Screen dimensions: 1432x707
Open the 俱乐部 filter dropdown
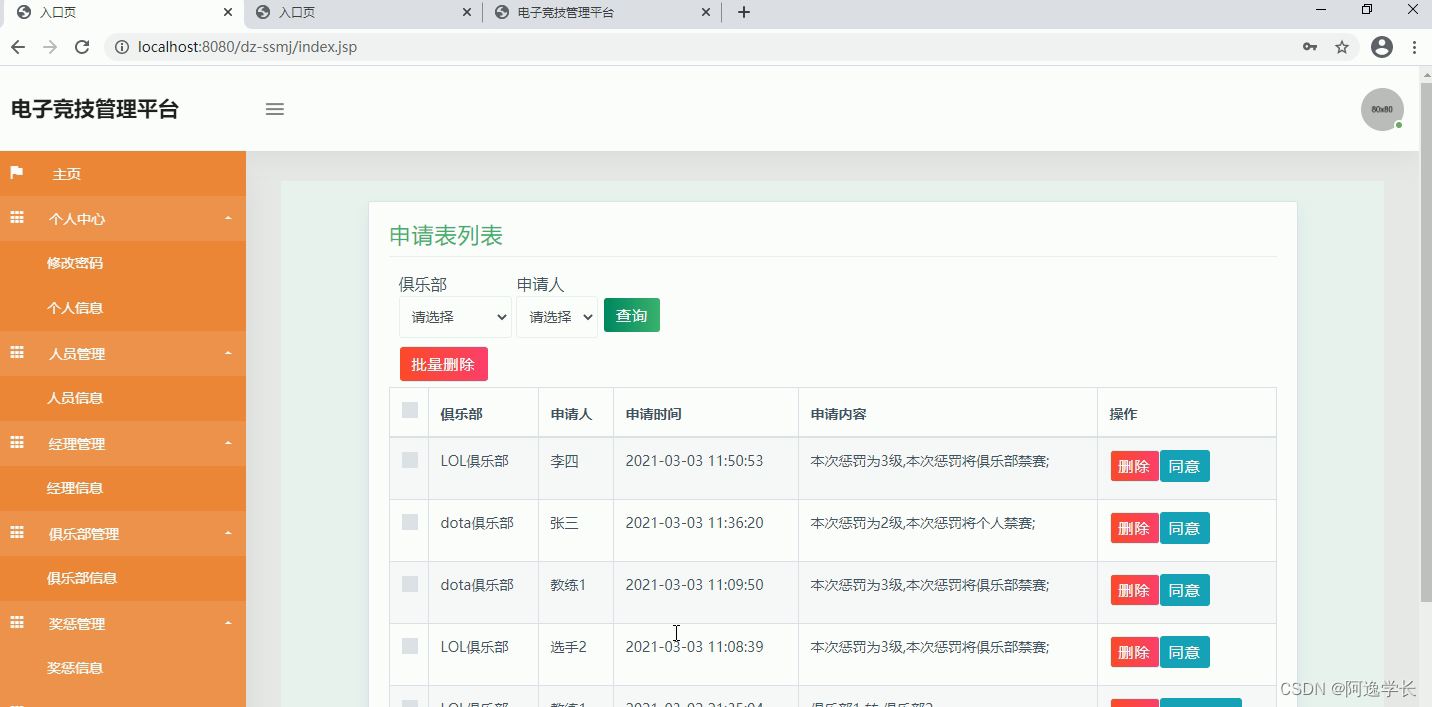tap(455, 317)
